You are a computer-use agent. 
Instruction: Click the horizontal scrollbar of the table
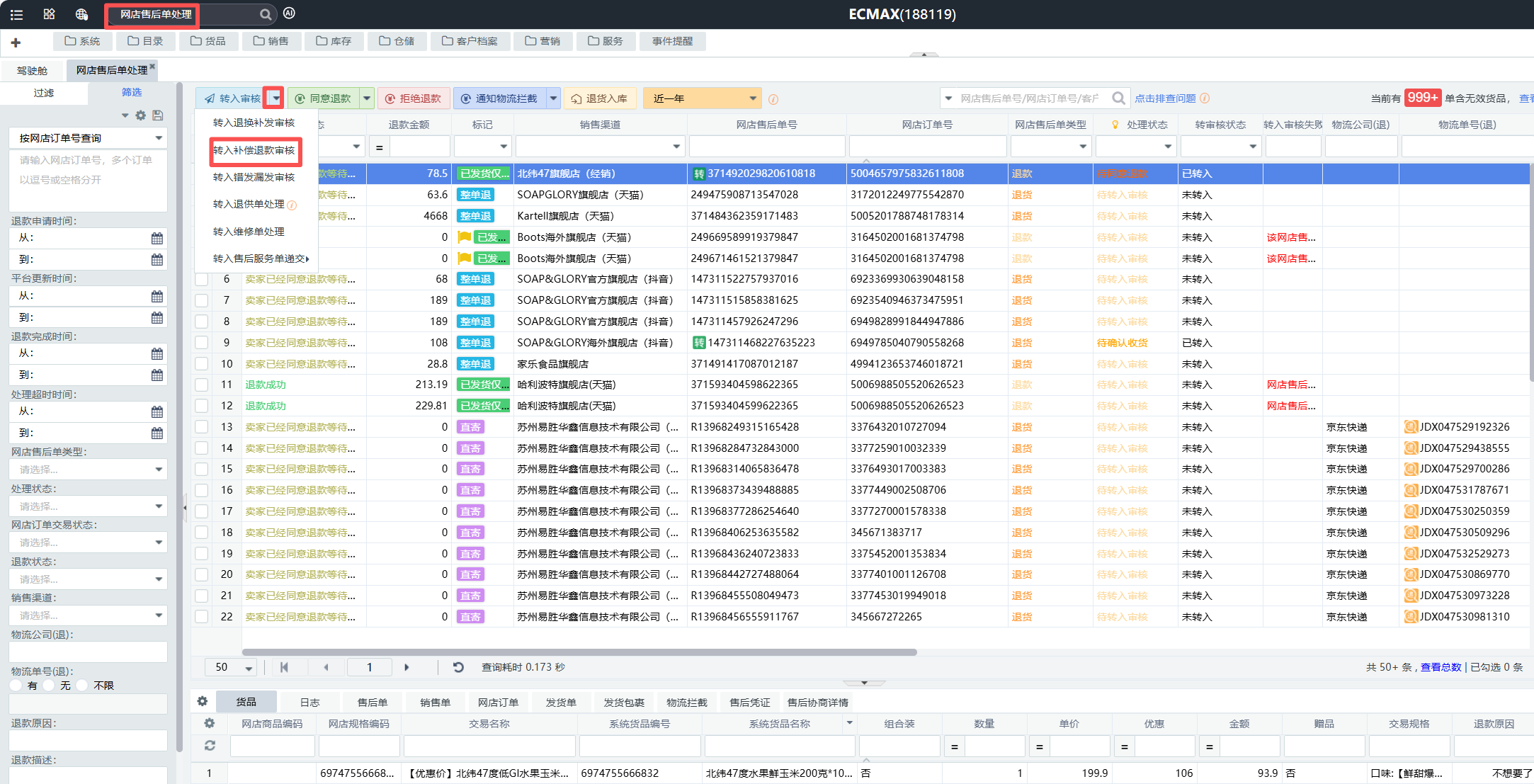[579, 652]
